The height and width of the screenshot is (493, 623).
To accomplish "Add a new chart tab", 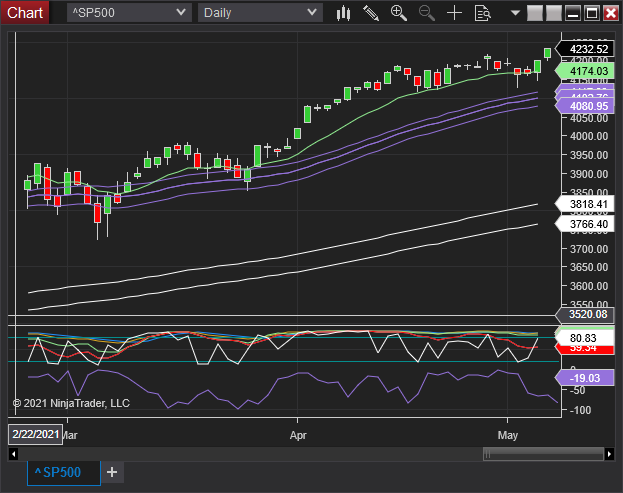I will pyautogui.click(x=112, y=472).
